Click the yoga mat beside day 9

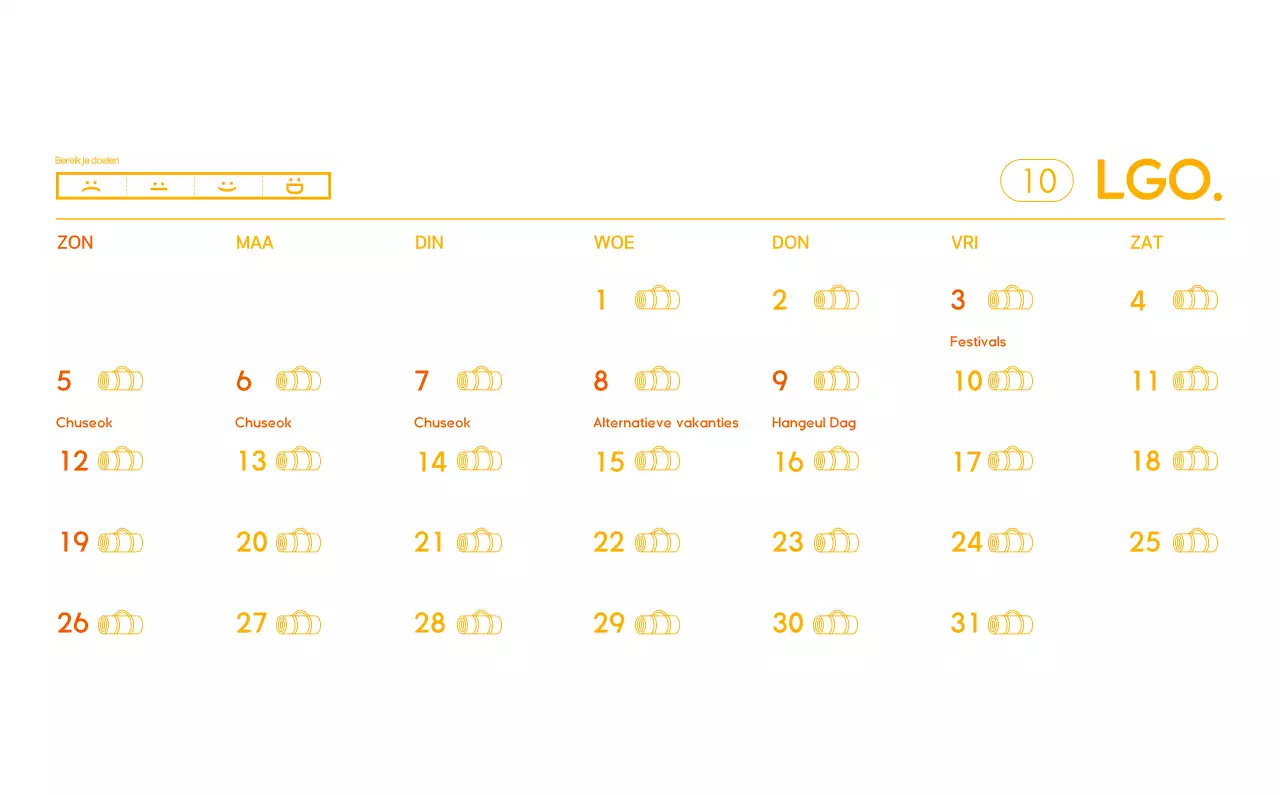click(836, 380)
